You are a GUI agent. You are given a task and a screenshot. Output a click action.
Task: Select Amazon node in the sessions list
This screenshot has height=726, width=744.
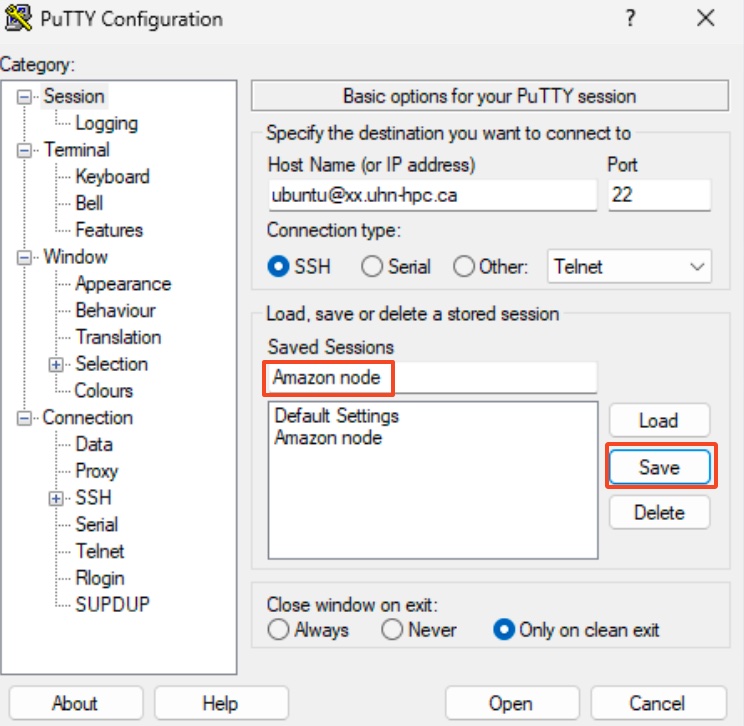328,437
